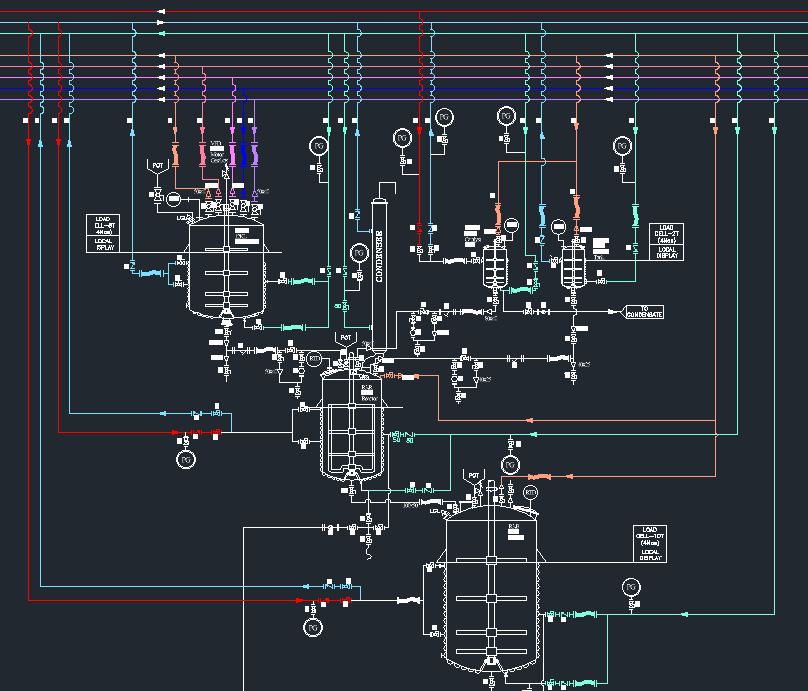Select the POT funnel above the bottom vessel

tap(473, 477)
